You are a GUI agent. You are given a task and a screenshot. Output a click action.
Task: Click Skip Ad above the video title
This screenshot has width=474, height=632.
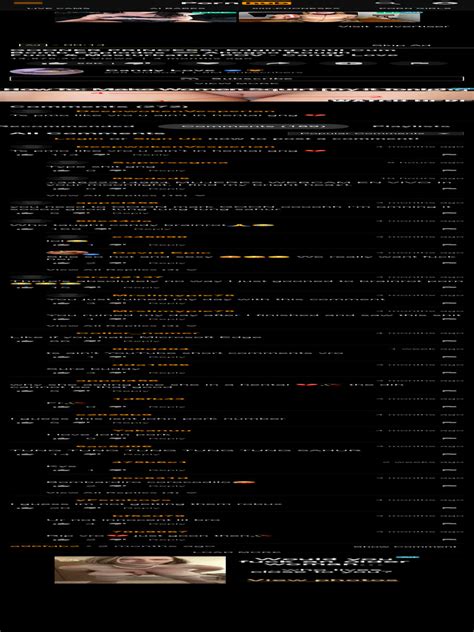point(401,46)
